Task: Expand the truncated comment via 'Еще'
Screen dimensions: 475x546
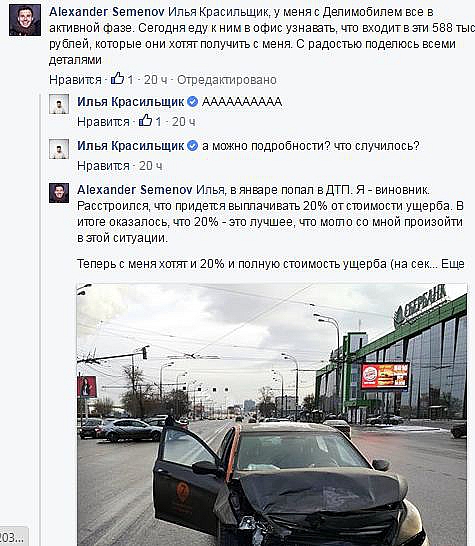Action: coord(453,264)
